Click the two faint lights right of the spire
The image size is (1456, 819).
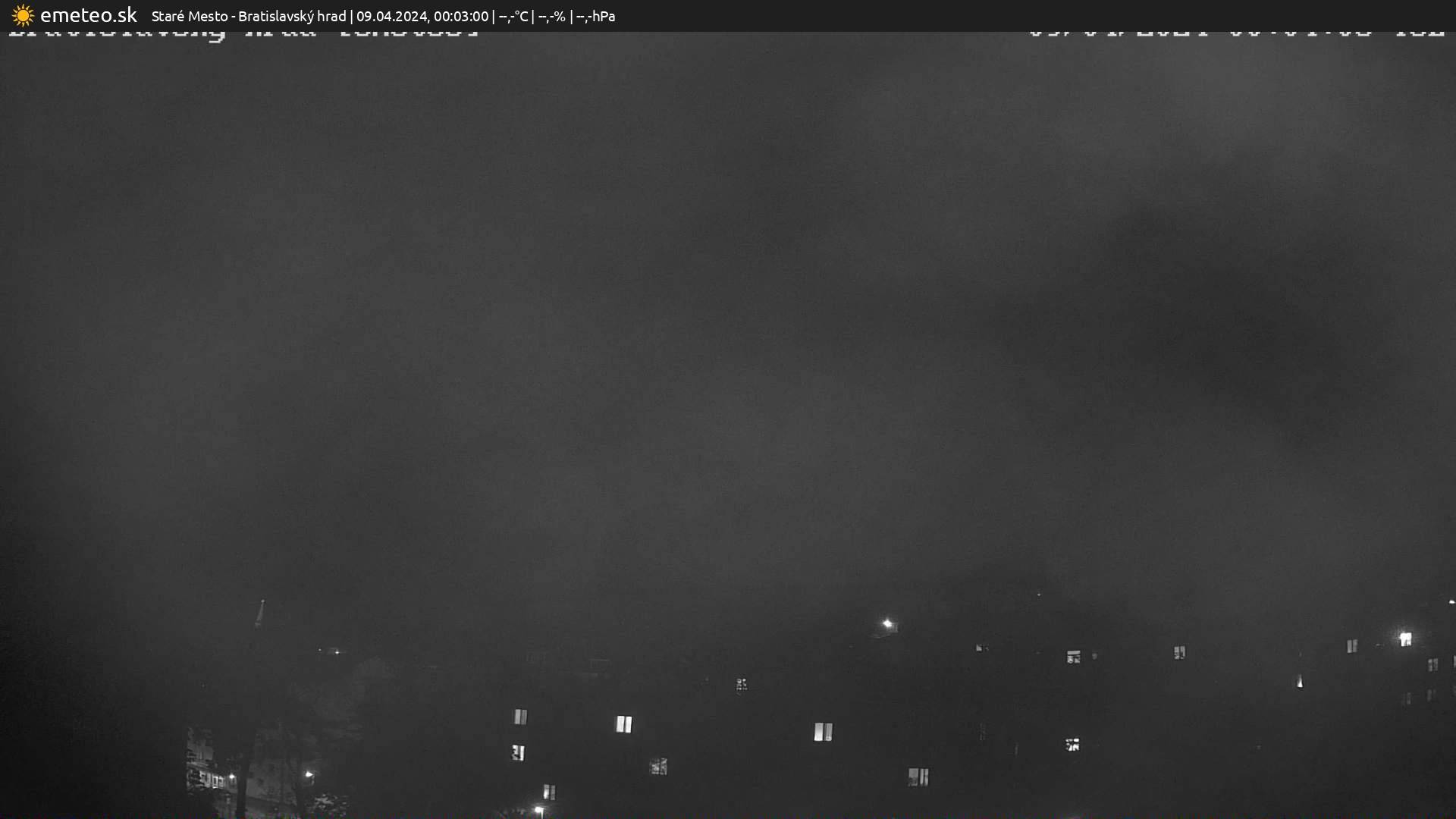329,651
